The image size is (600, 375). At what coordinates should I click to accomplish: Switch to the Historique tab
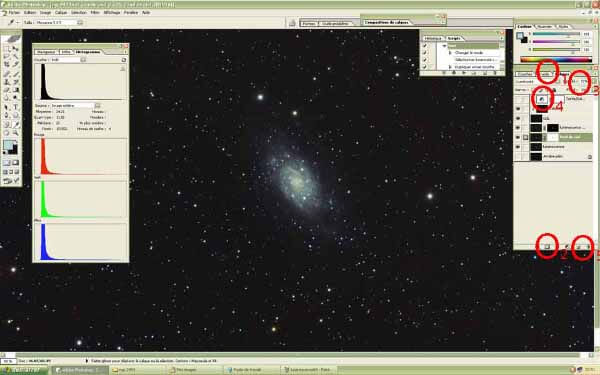pyautogui.click(x=433, y=39)
